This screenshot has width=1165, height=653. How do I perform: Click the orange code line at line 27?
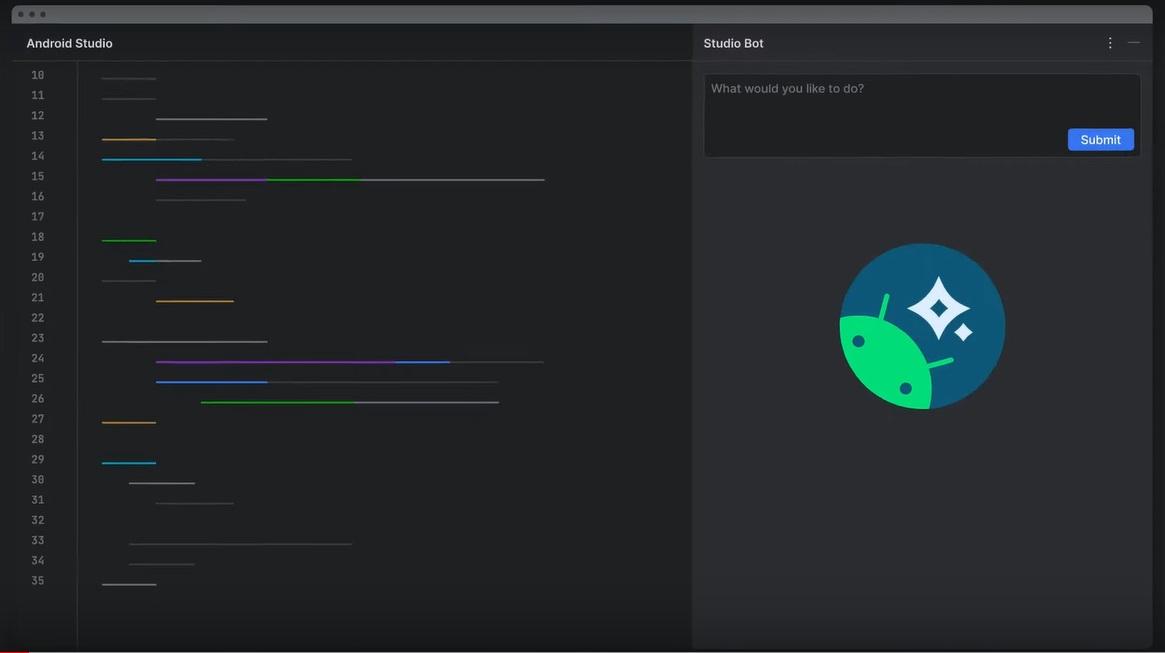pyautogui.click(x=128, y=420)
